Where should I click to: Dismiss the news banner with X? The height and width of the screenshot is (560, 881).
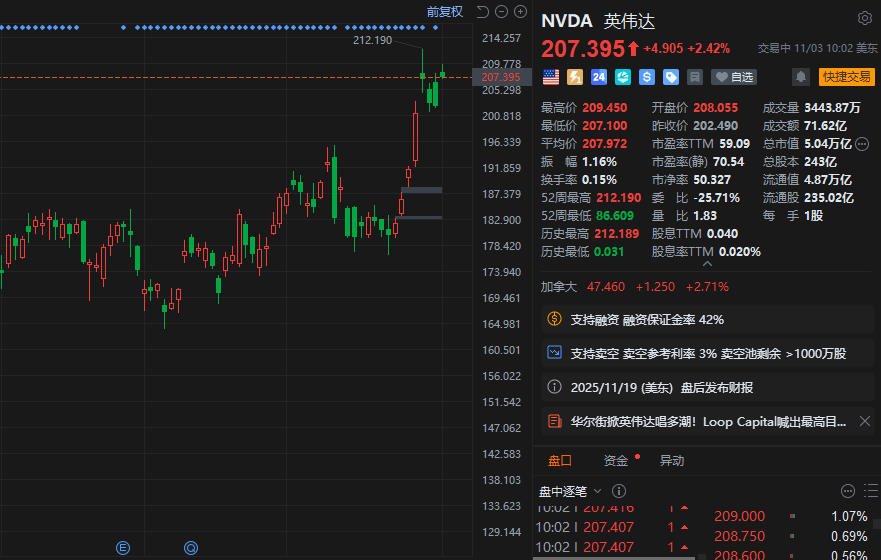pos(865,422)
